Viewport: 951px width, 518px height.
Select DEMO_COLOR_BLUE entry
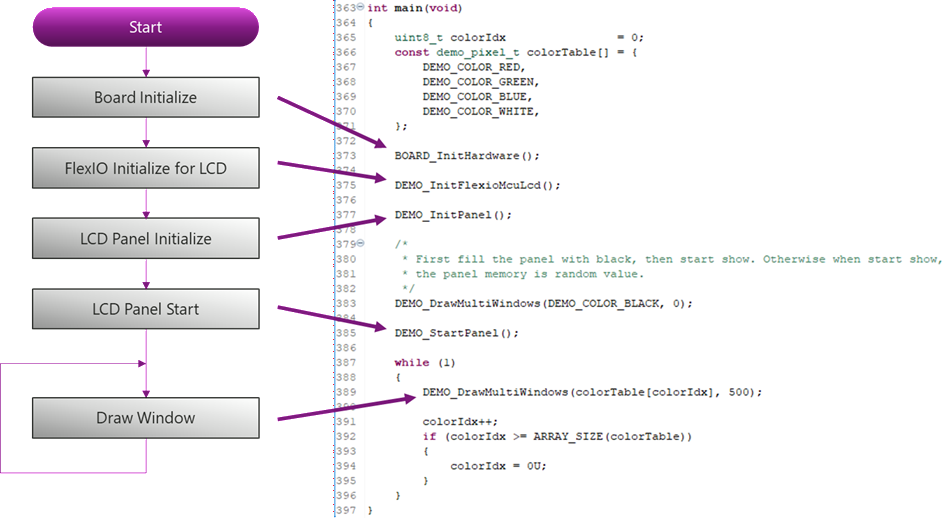pos(477,97)
